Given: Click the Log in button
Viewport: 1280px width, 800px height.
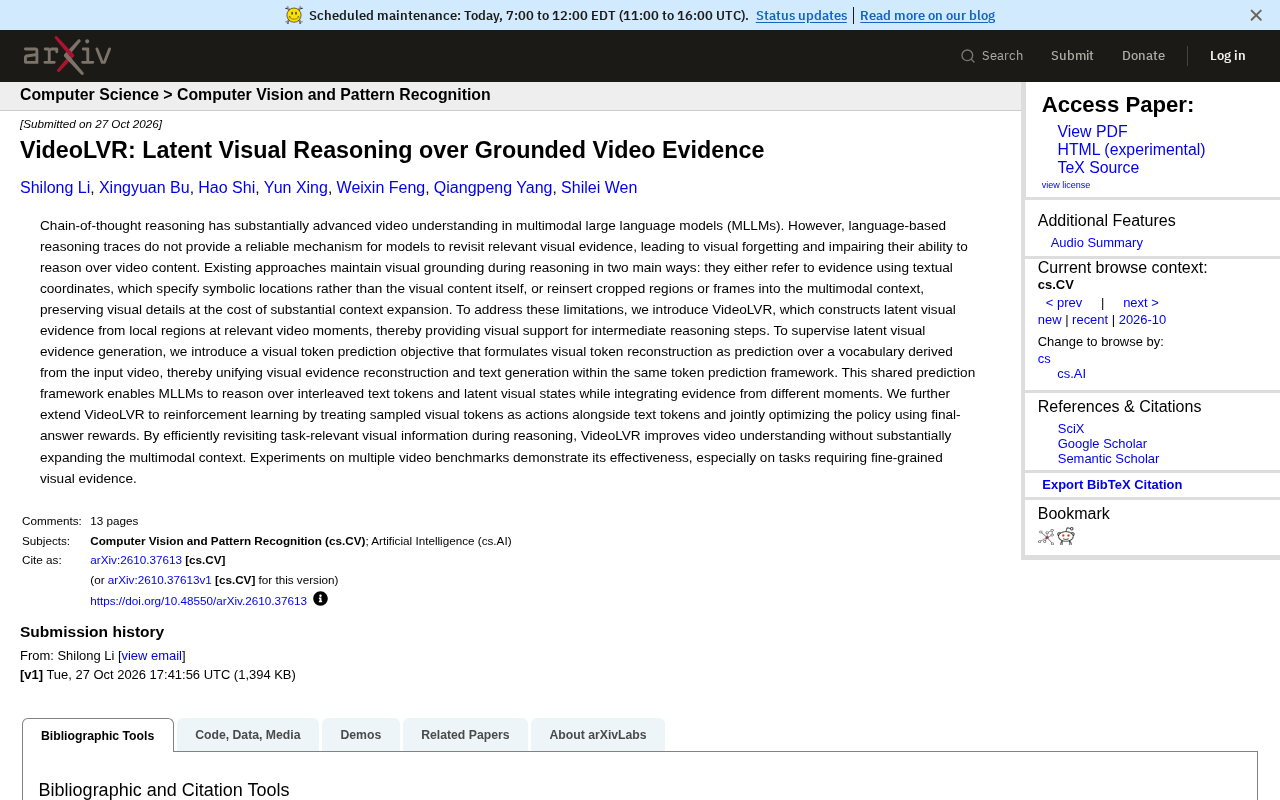Looking at the screenshot, I should (1227, 56).
